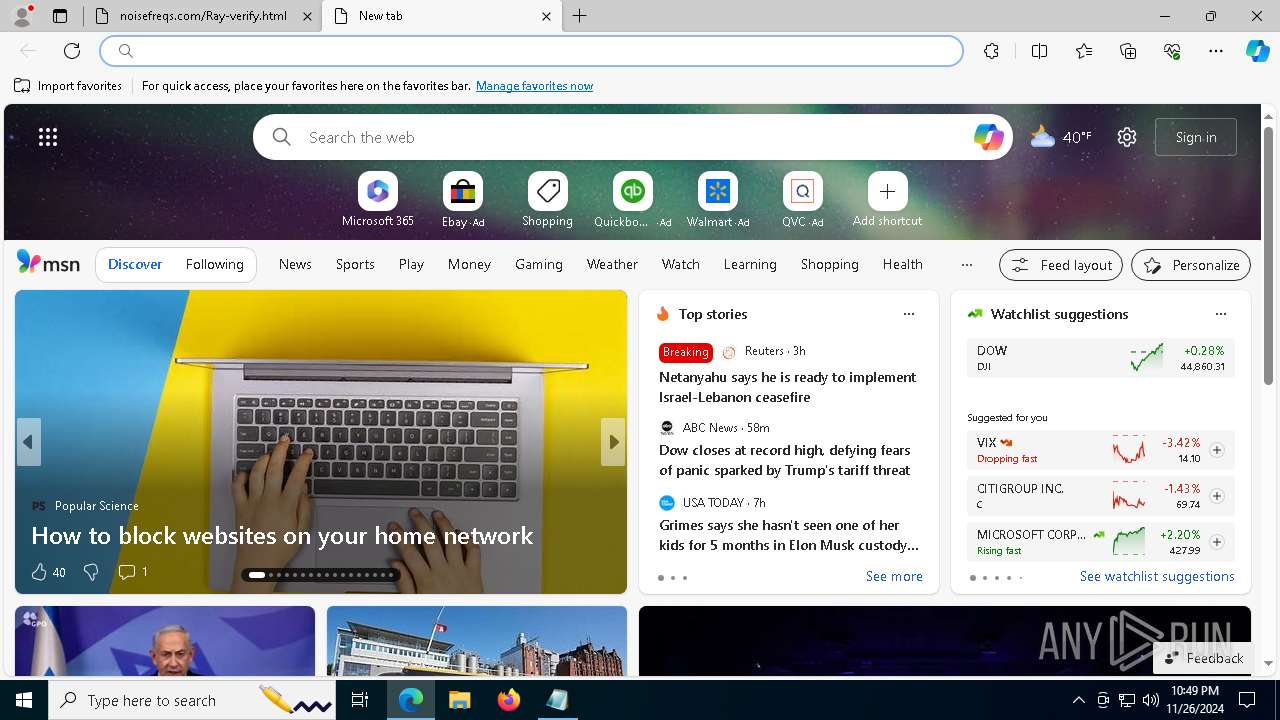
Task: Show next carousel story arrow
Action: [x=613, y=442]
